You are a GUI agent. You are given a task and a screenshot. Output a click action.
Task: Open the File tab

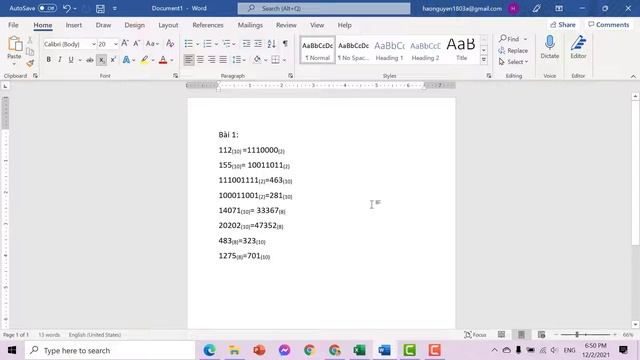coord(13,25)
